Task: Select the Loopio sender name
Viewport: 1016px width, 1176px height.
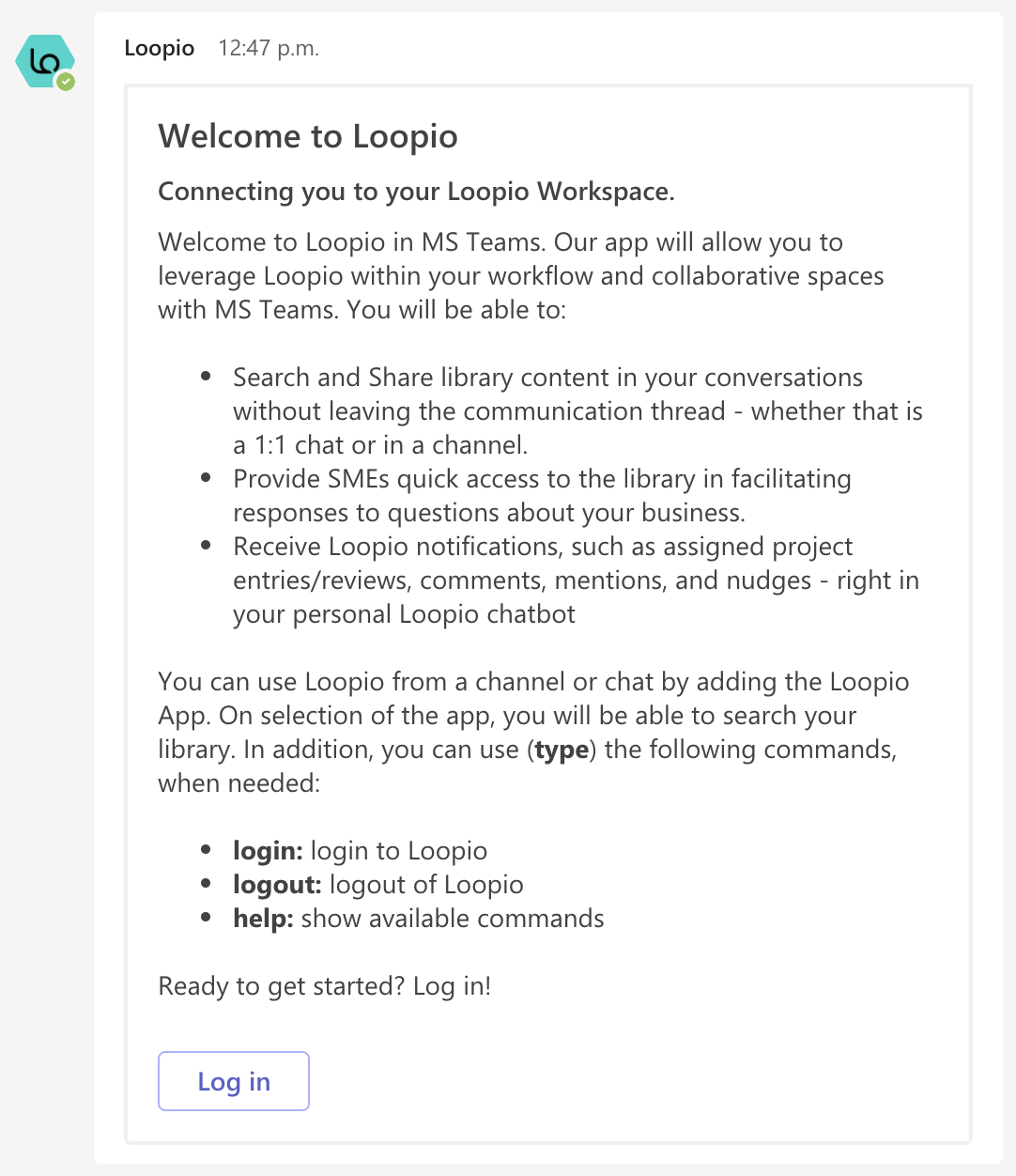Action: click(159, 48)
